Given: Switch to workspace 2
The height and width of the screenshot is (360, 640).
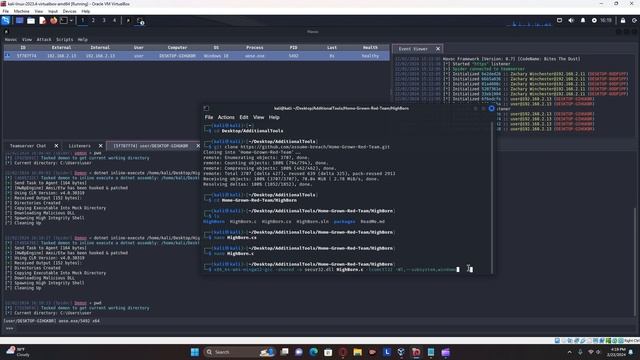Looking at the screenshot, I should tap(93, 20).
